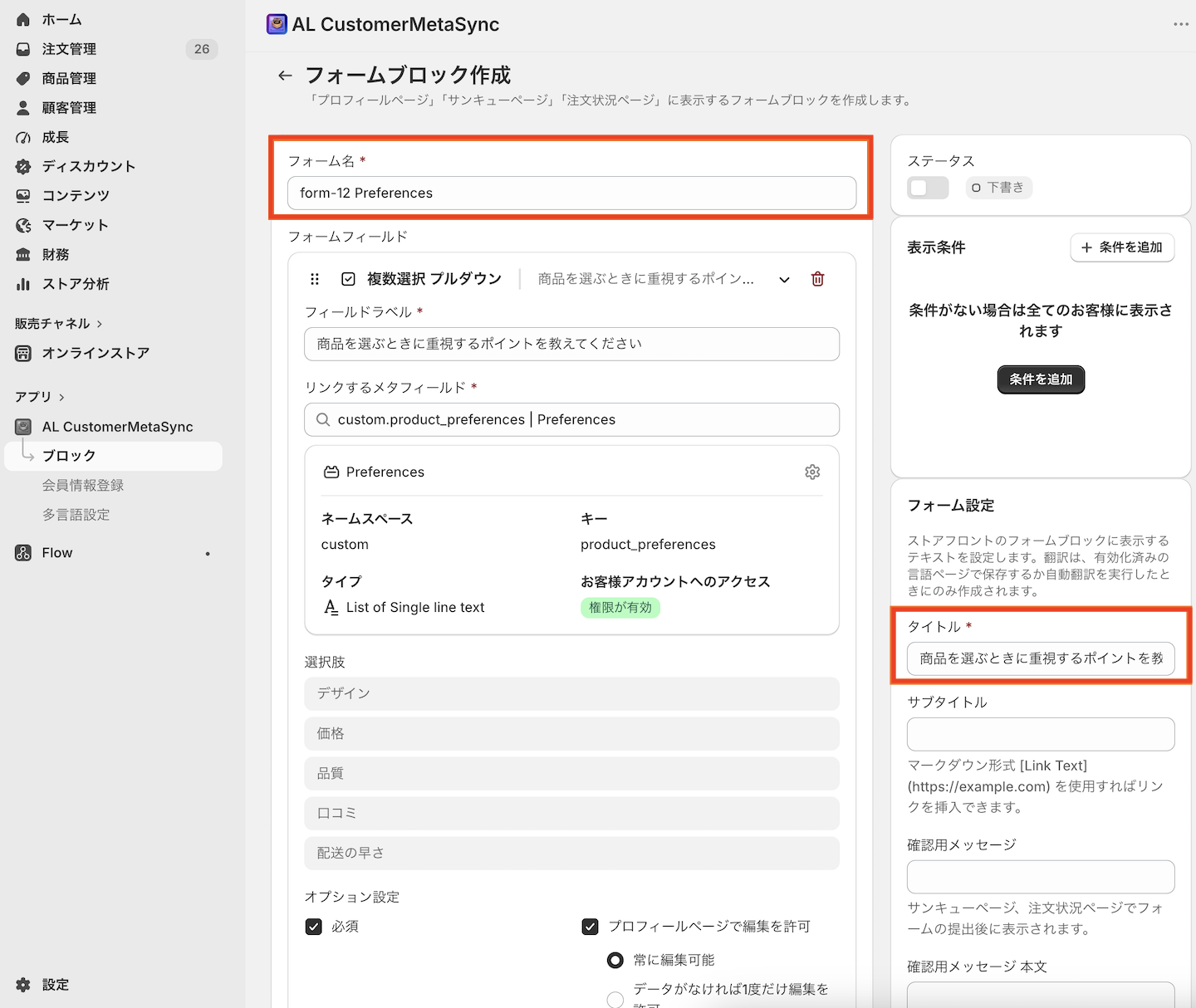This screenshot has height=1008, width=1196.
Task: Open the 商品管理 tag icon
Action: pos(23,78)
